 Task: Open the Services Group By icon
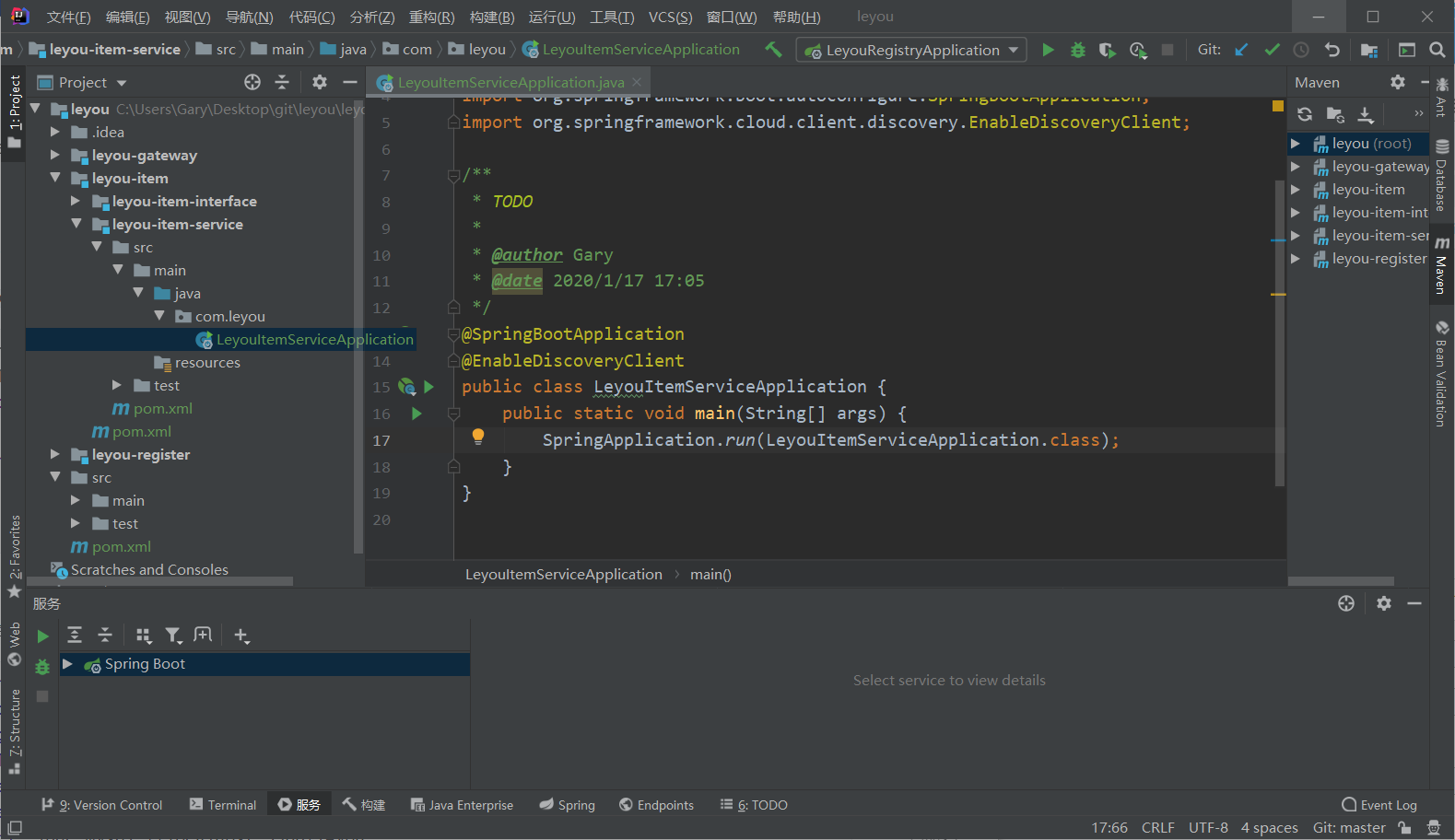point(143,635)
